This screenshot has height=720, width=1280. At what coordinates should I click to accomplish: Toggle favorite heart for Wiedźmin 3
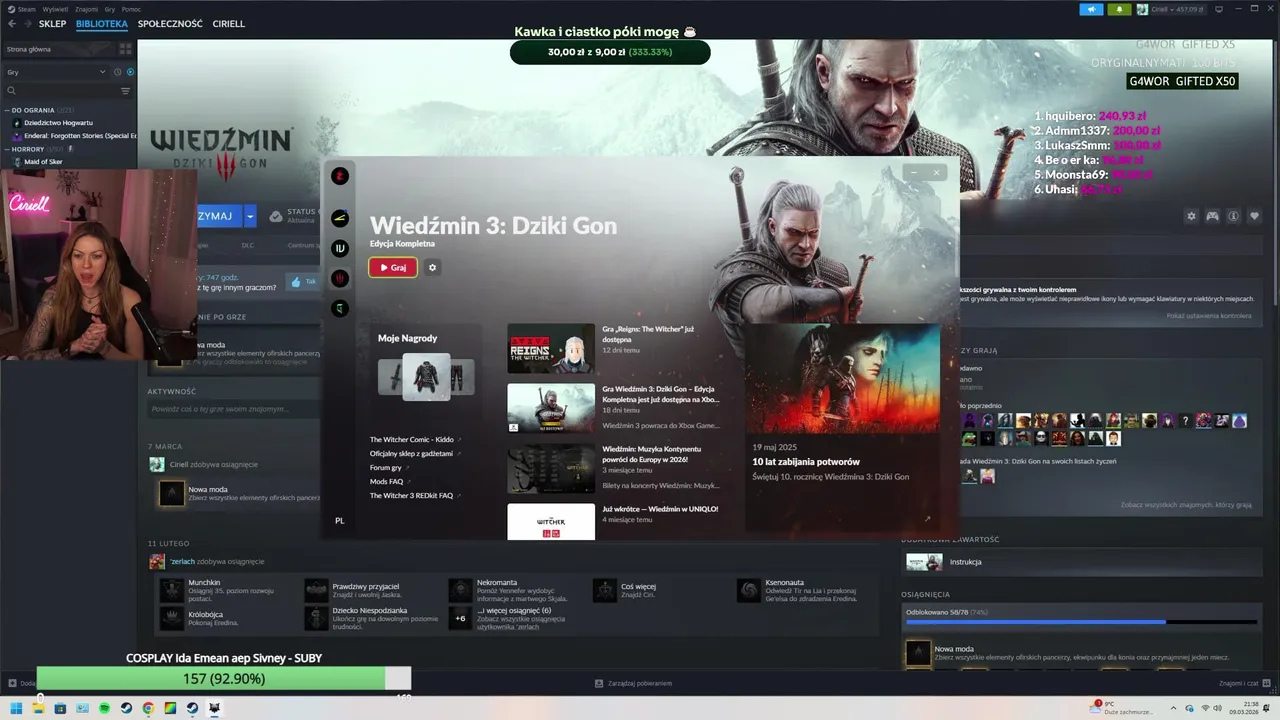1254,216
